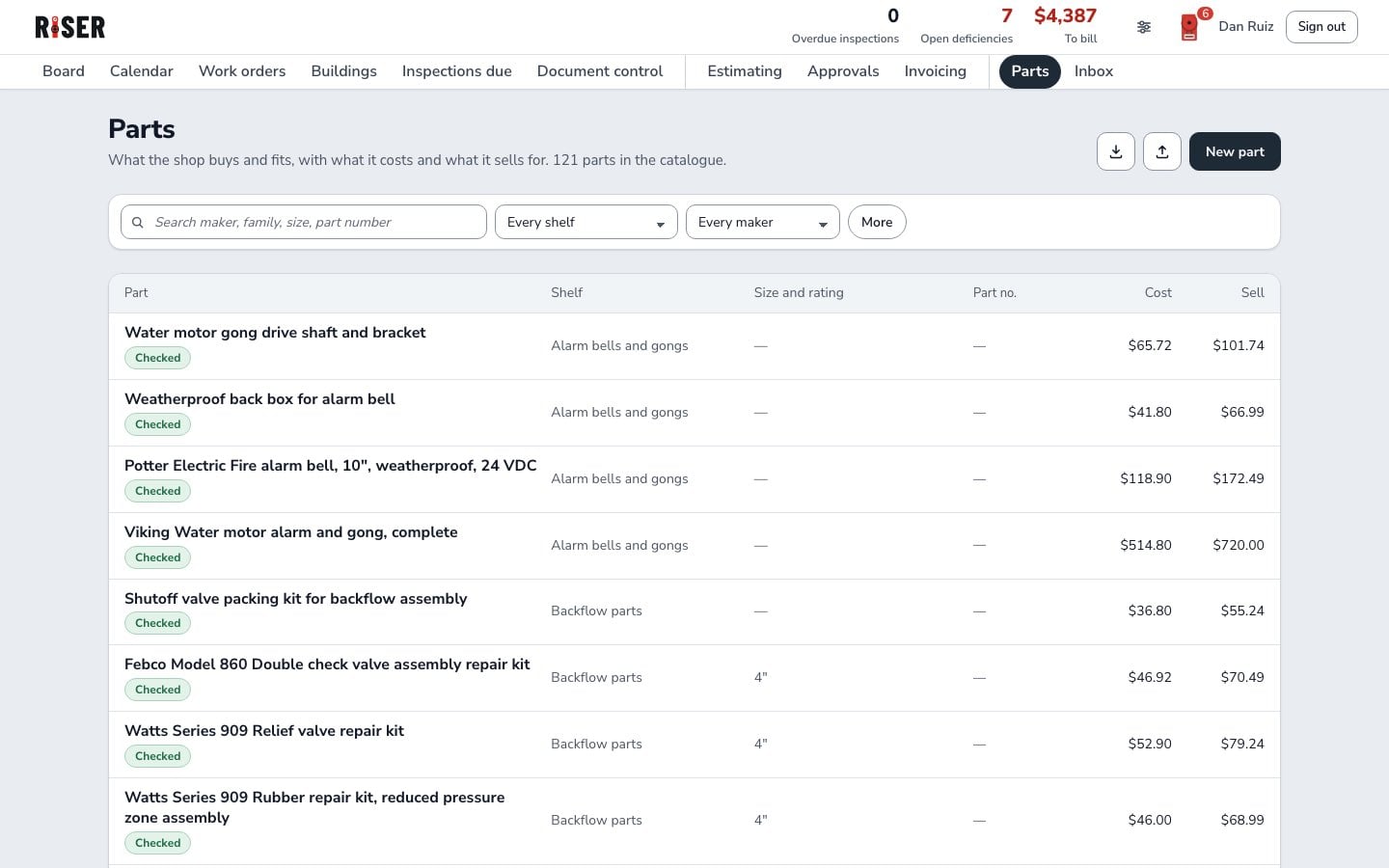Image resolution: width=1389 pixels, height=868 pixels.
Task: Click the download icon button
Action: click(x=1116, y=151)
